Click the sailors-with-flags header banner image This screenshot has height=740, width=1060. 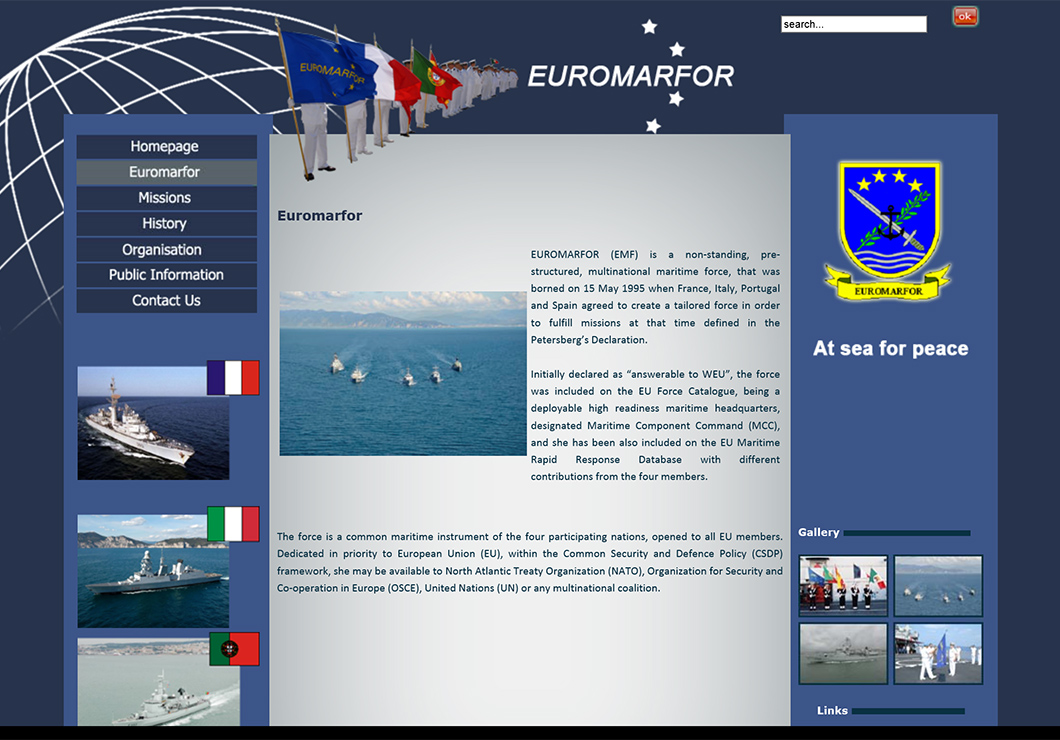coord(397,99)
